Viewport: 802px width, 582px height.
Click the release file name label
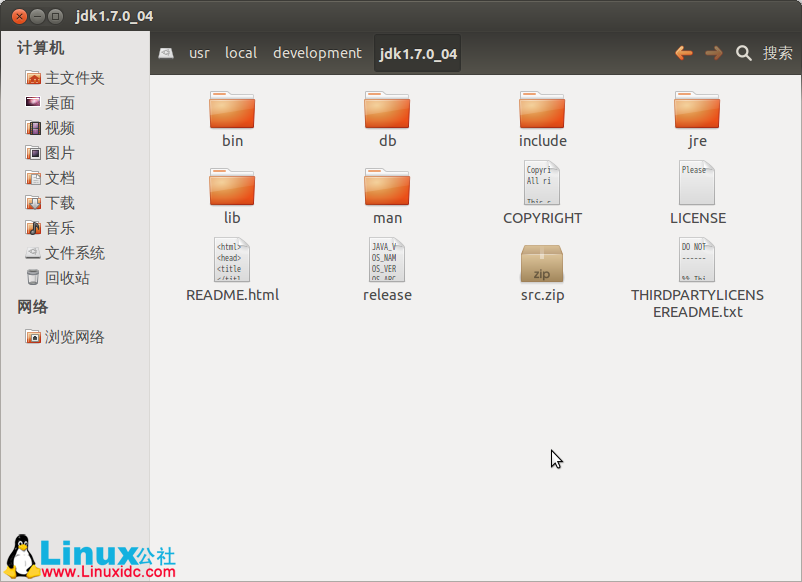[387, 295]
